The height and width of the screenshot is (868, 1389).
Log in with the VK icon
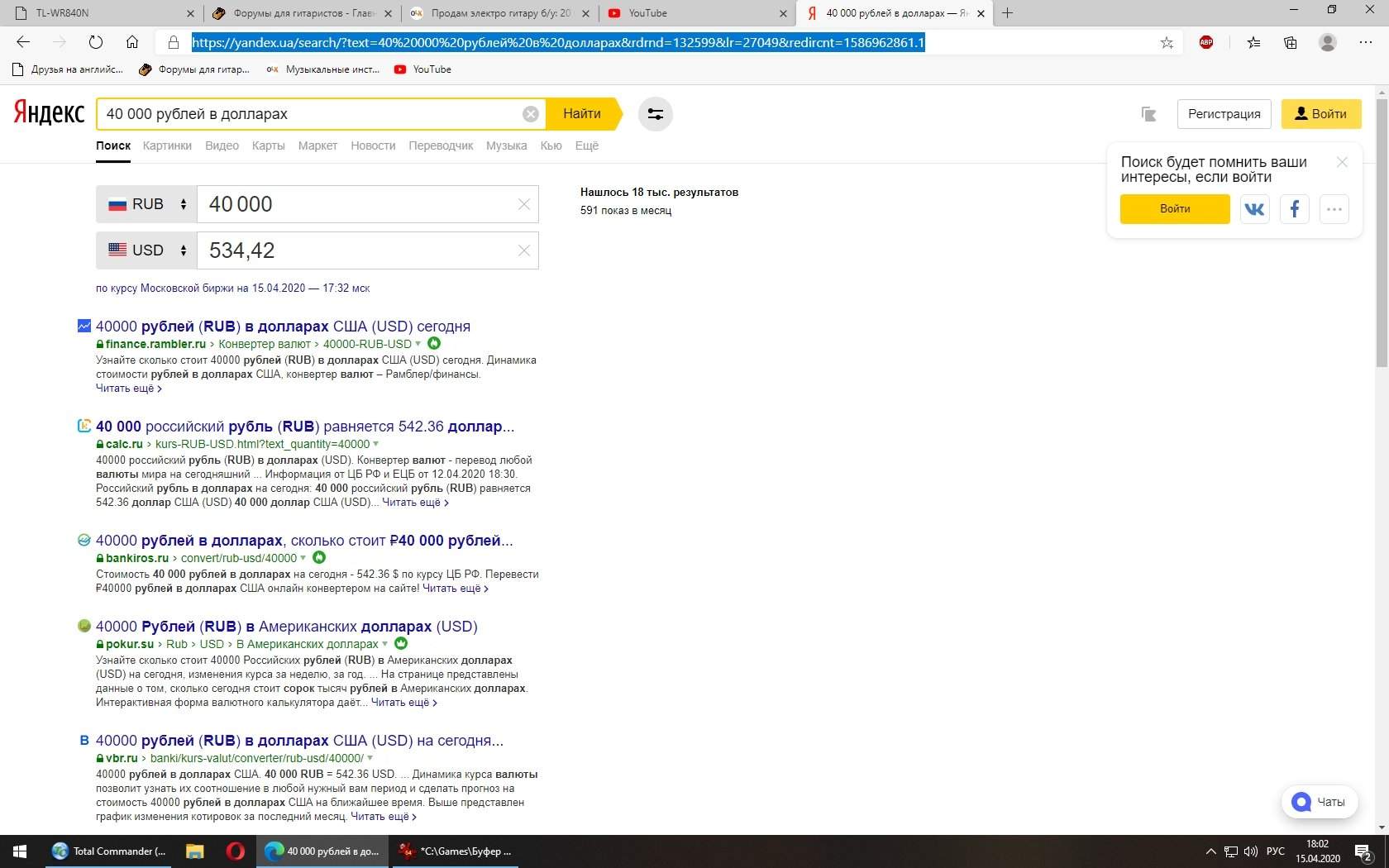[x=1254, y=209]
